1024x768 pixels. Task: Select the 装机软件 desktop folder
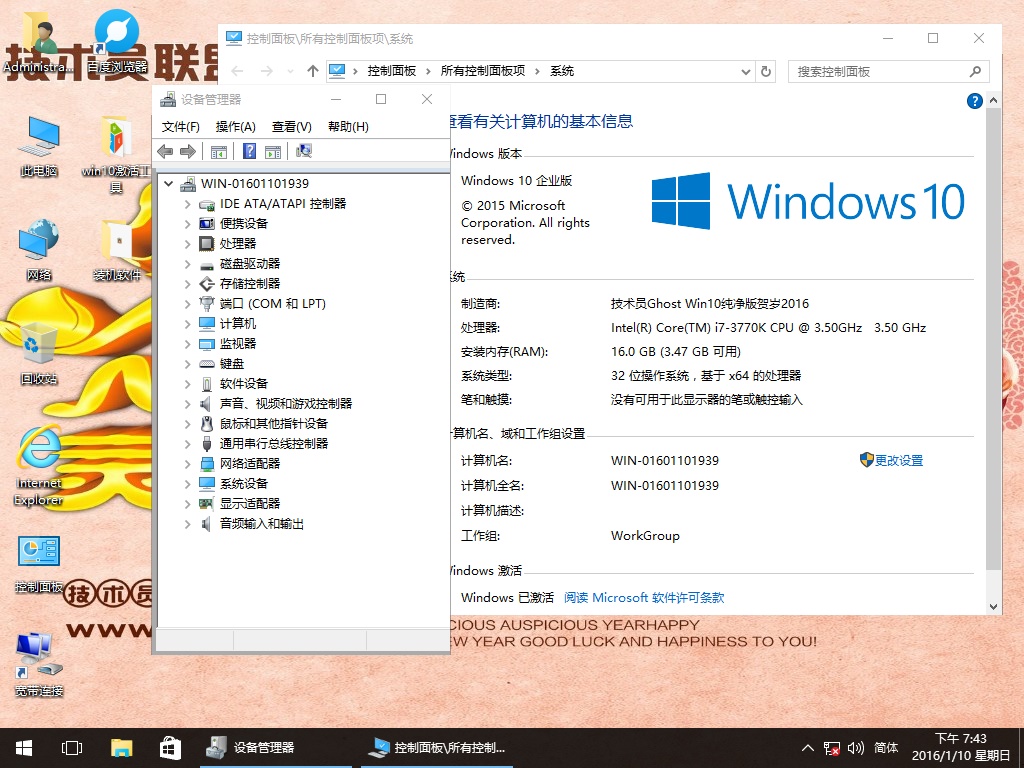tap(117, 251)
